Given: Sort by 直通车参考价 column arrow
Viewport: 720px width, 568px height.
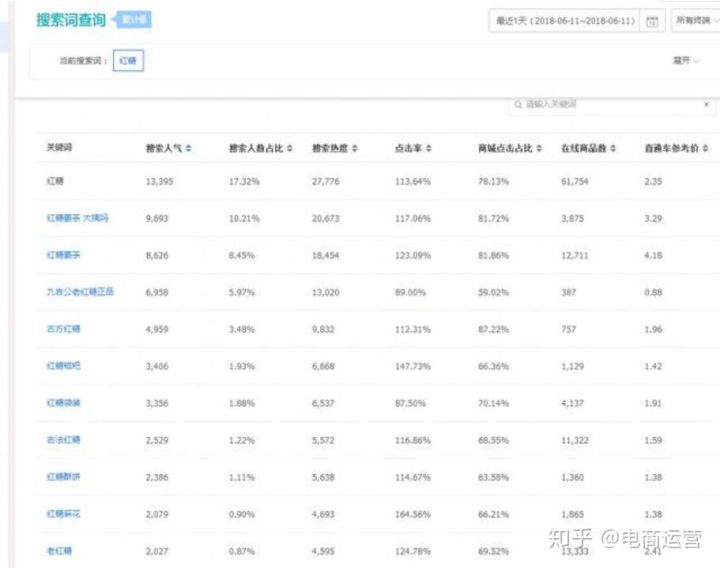Looking at the screenshot, I should (707, 148).
